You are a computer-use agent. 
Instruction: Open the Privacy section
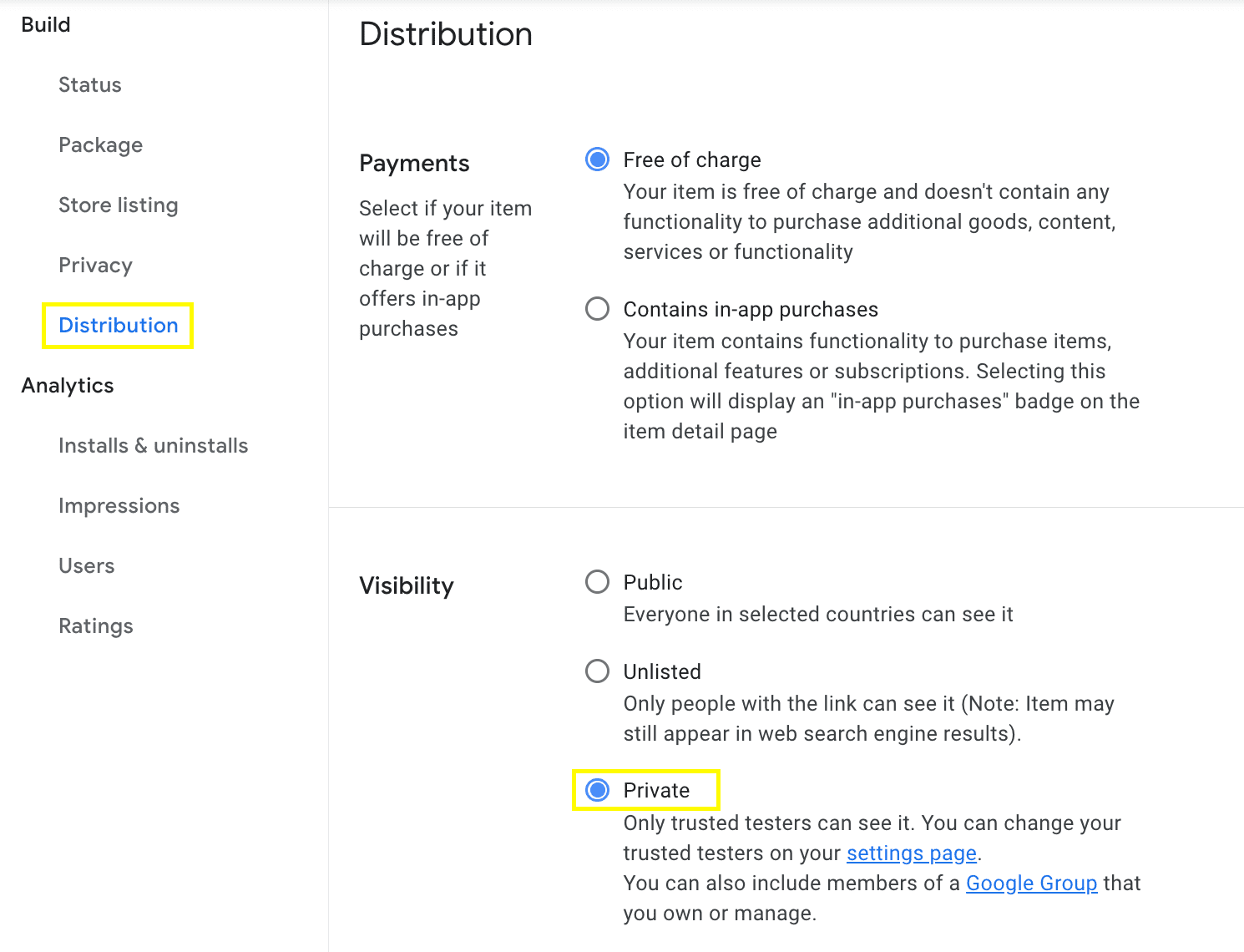[x=95, y=265]
